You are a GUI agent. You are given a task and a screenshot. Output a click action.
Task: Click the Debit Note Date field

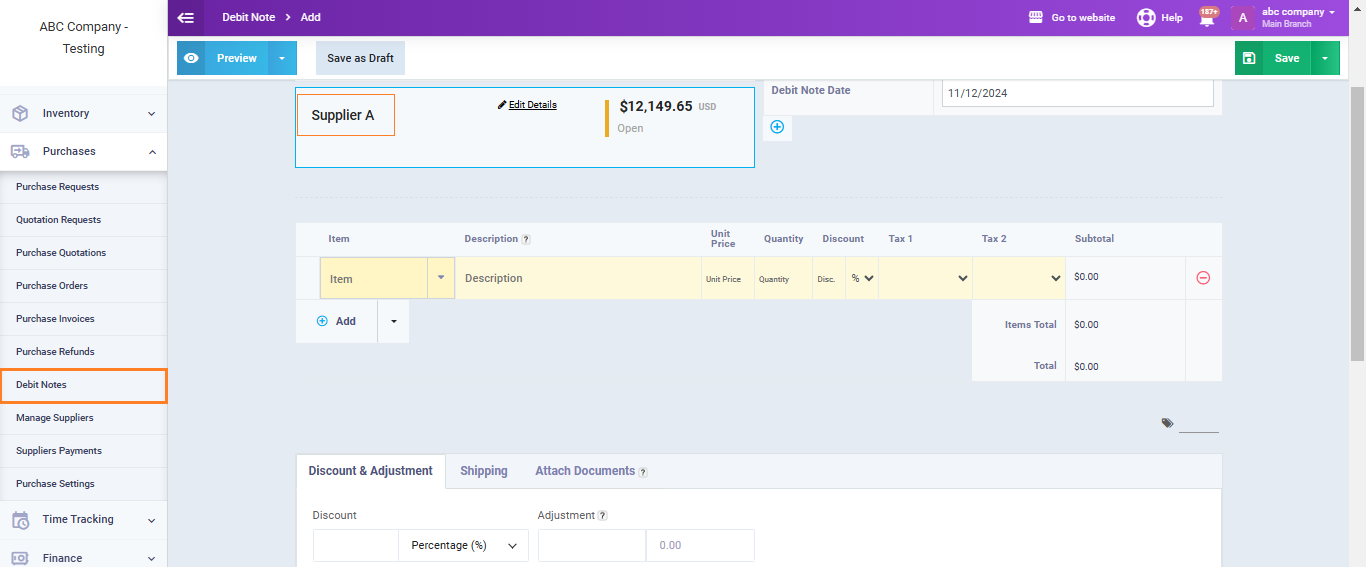[1077, 93]
